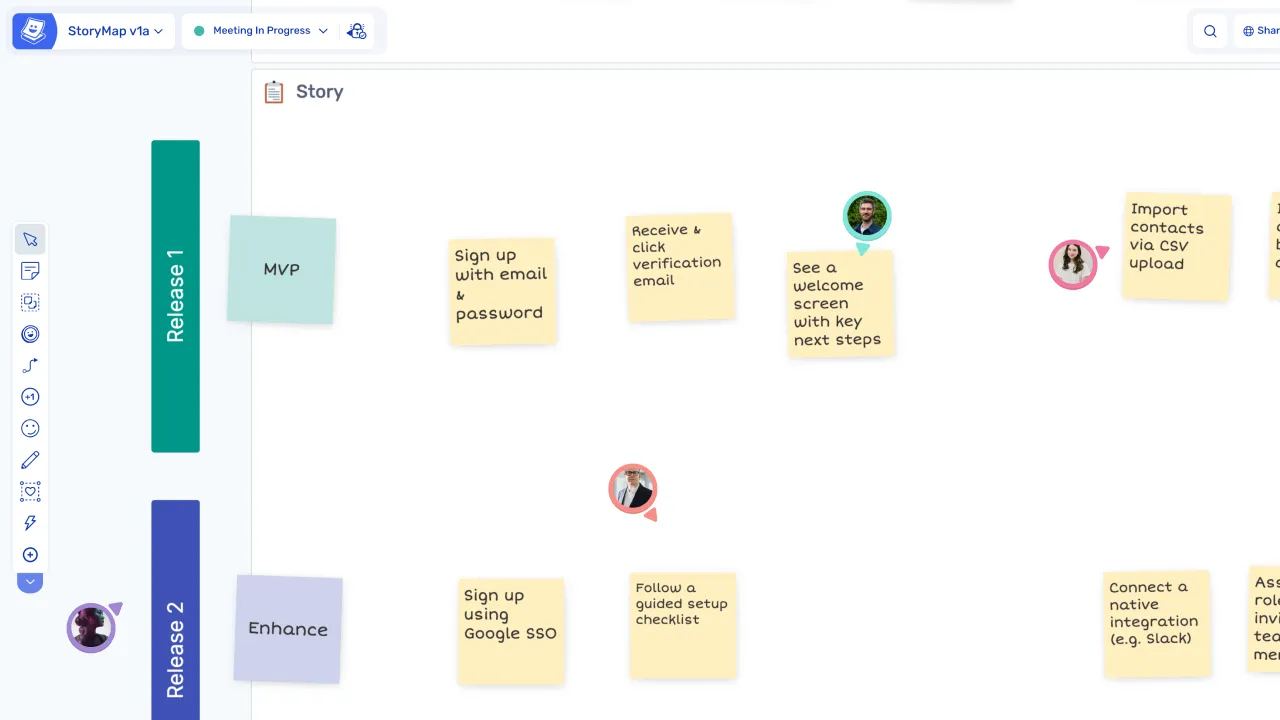
Task: Click the app logo home button
Action: coord(34,31)
